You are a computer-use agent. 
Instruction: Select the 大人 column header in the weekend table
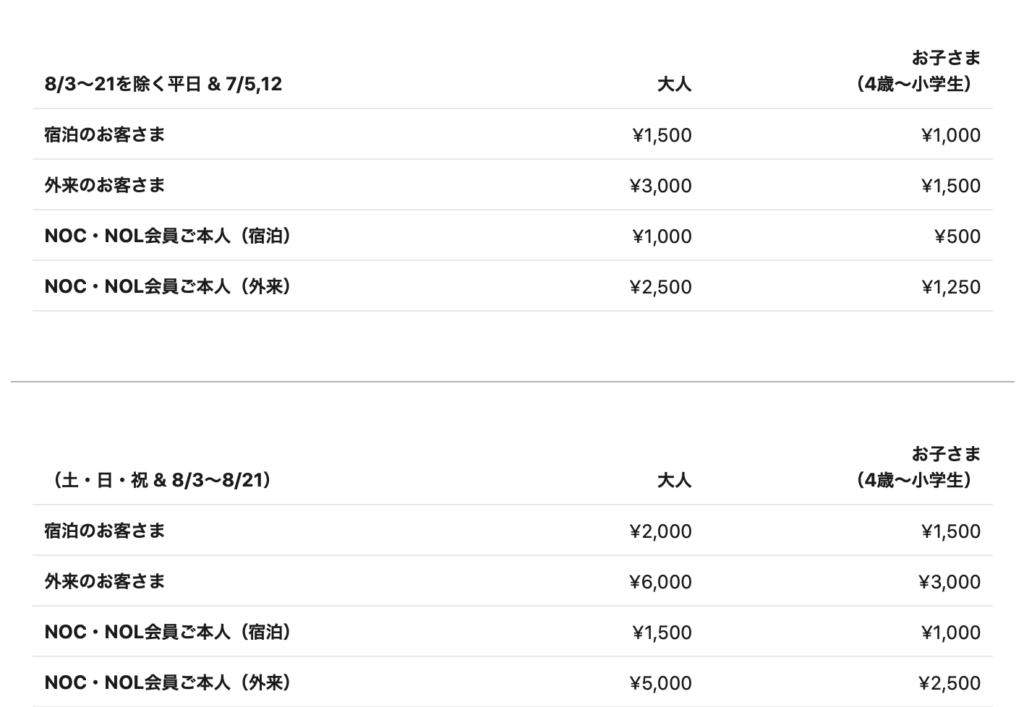point(674,481)
